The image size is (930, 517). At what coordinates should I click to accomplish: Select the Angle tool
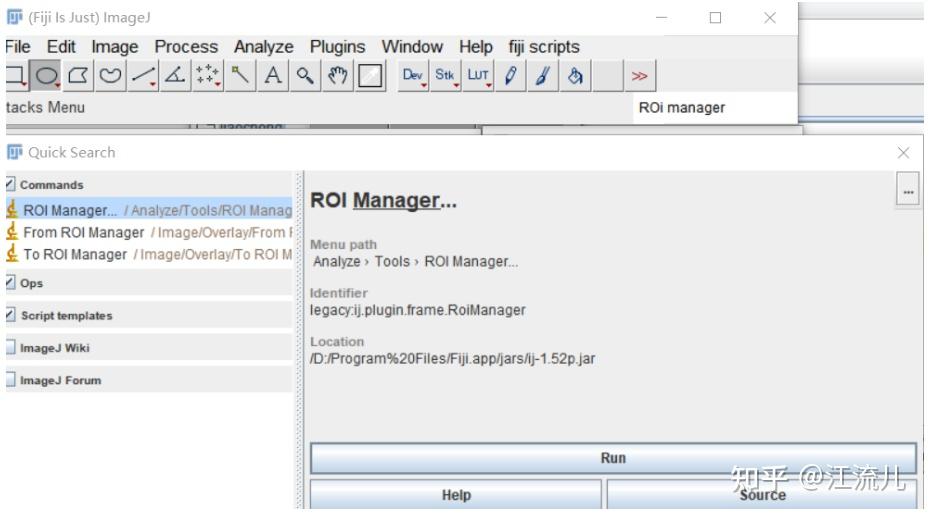[x=175, y=76]
